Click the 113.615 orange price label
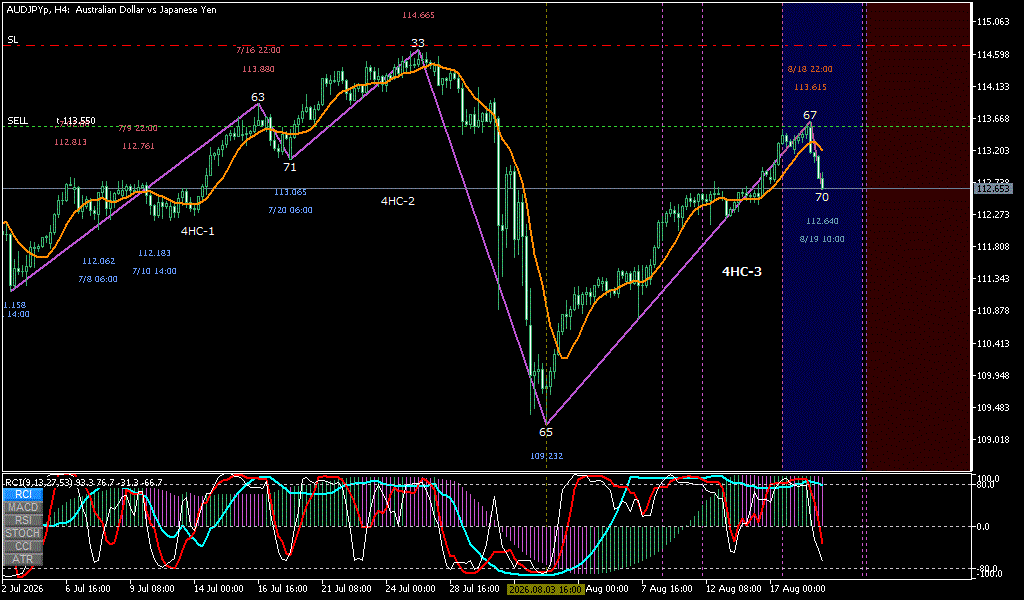This screenshot has width=1024, height=600. [x=810, y=87]
